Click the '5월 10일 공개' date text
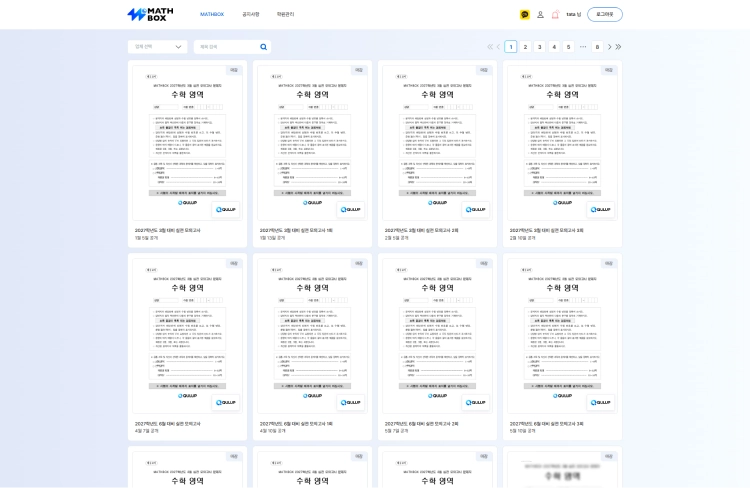 [522, 431]
